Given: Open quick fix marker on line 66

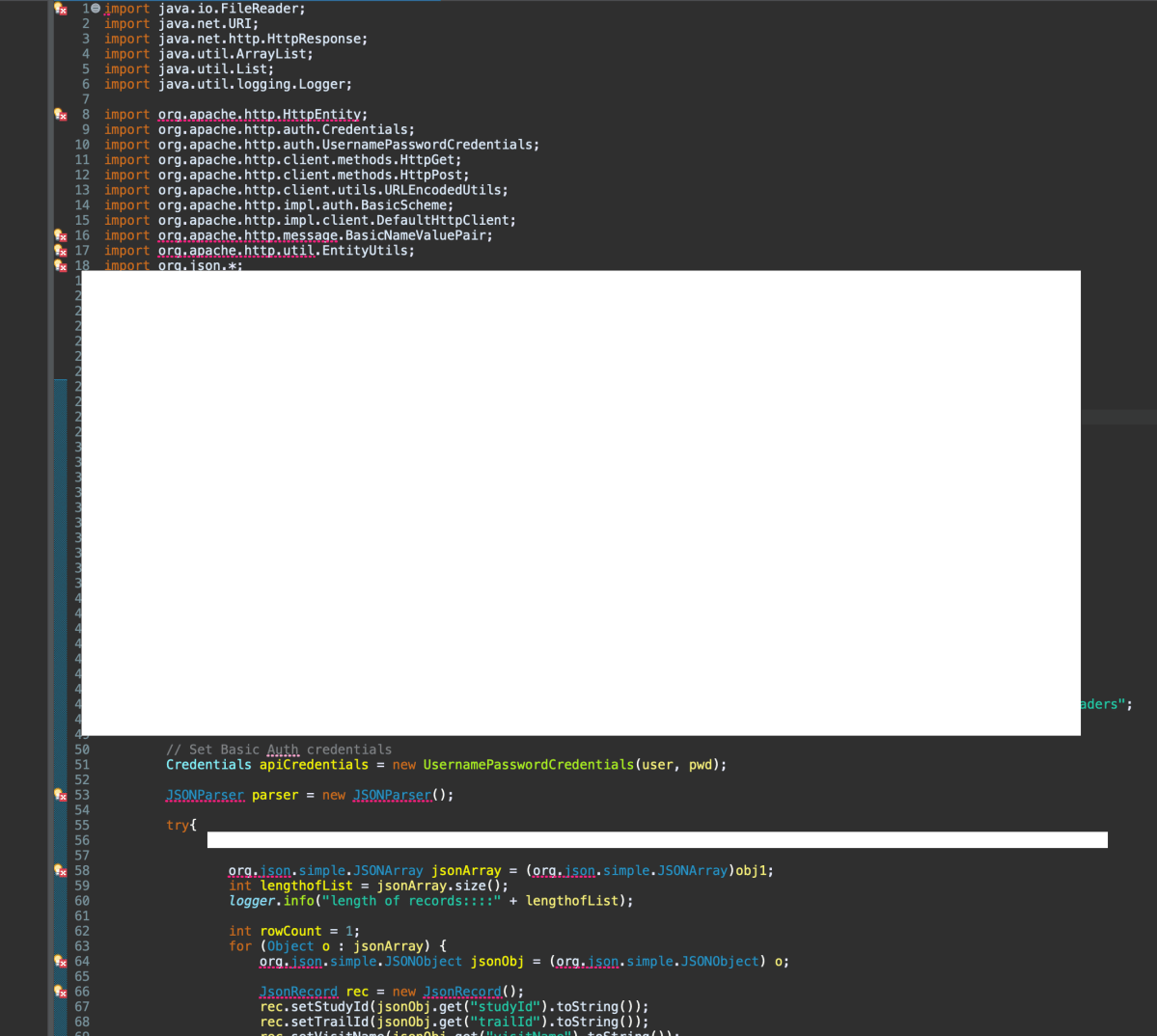Looking at the screenshot, I should pyautogui.click(x=61, y=992).
